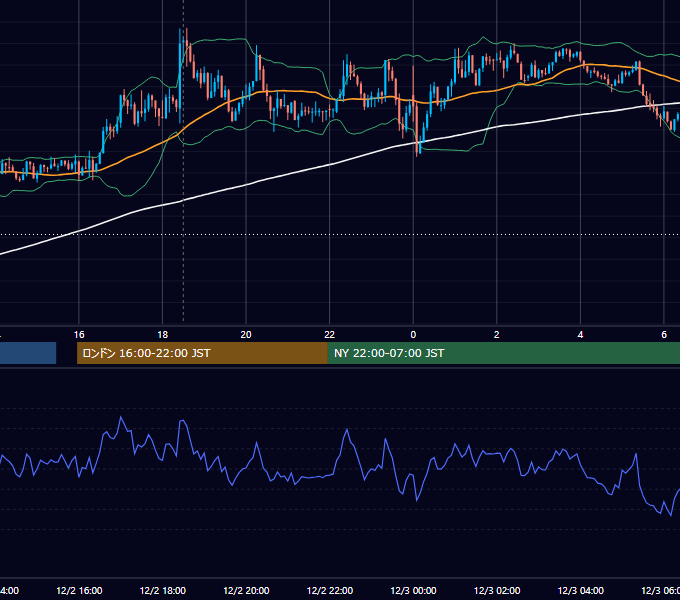This screenshot has width=680, height=600.
Task: Click the 12/3 02:00 label on oscillator axis
Action: (x=497, y=590)
